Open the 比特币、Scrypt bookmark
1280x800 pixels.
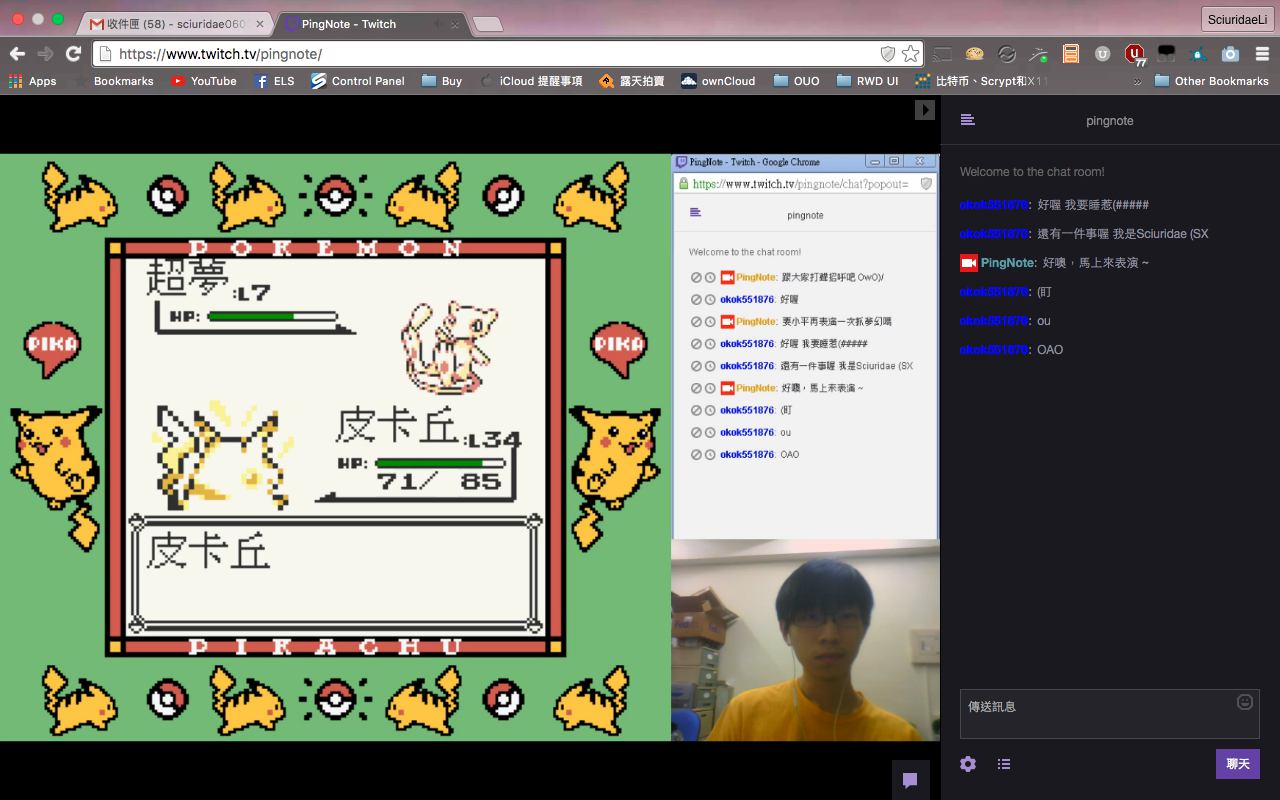(x=981, y=81)
